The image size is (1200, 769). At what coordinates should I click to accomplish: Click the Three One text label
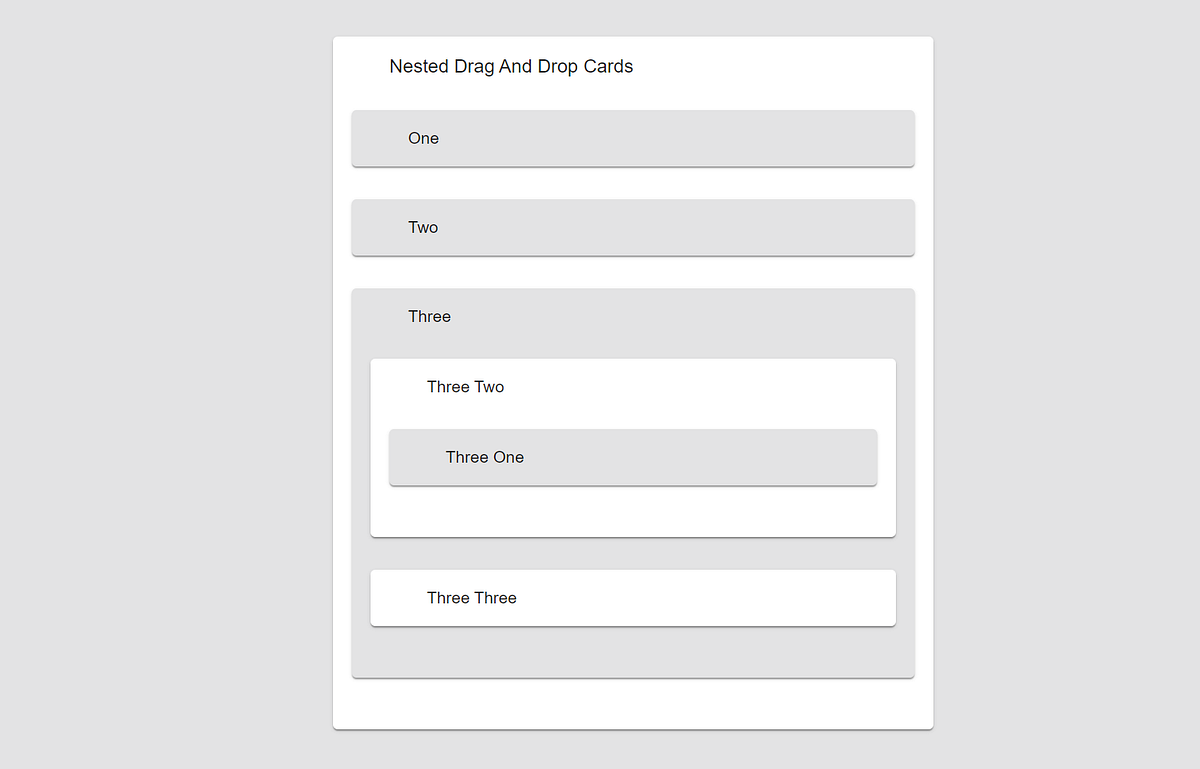pyautogui.click(x=484, y=457)
